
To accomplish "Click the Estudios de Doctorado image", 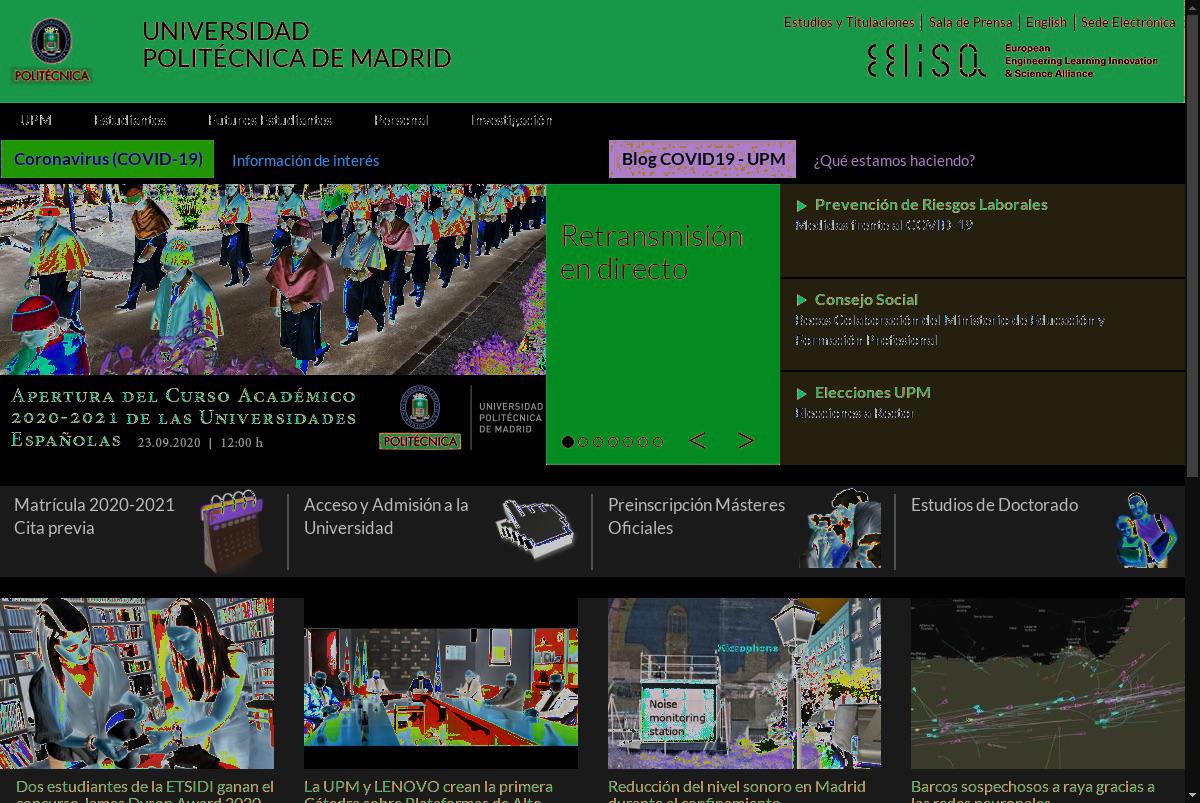I will (x=1146, y=529).
